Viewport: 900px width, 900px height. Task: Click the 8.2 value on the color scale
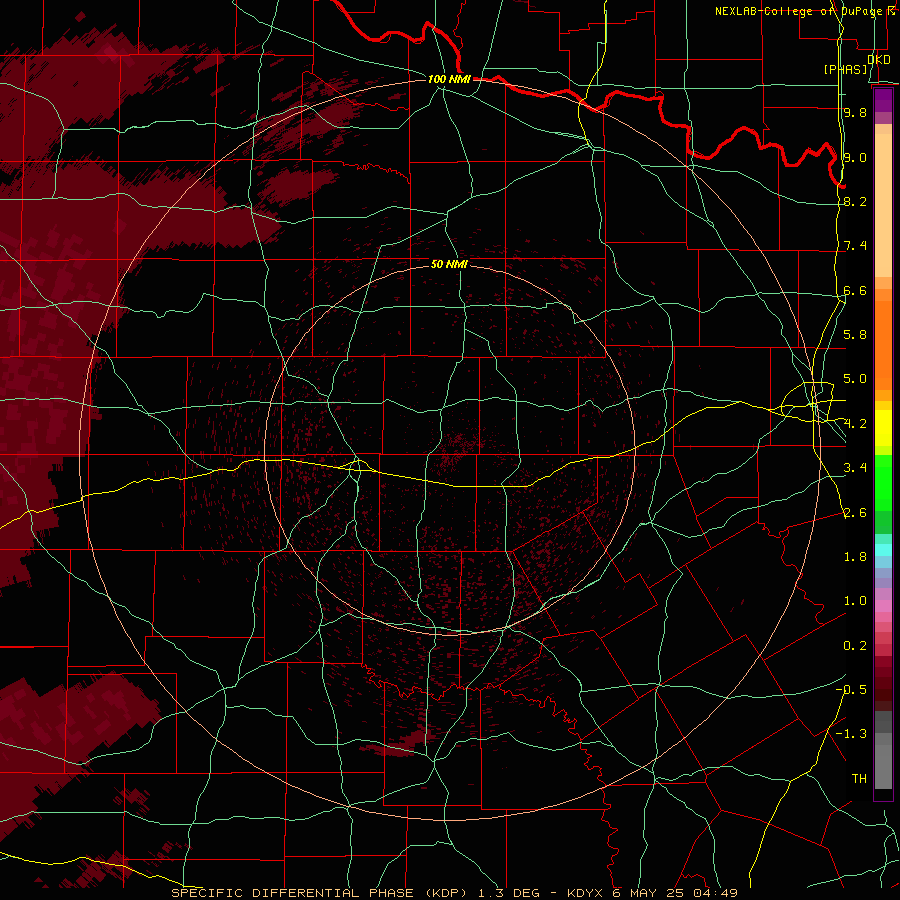[855, 201]
